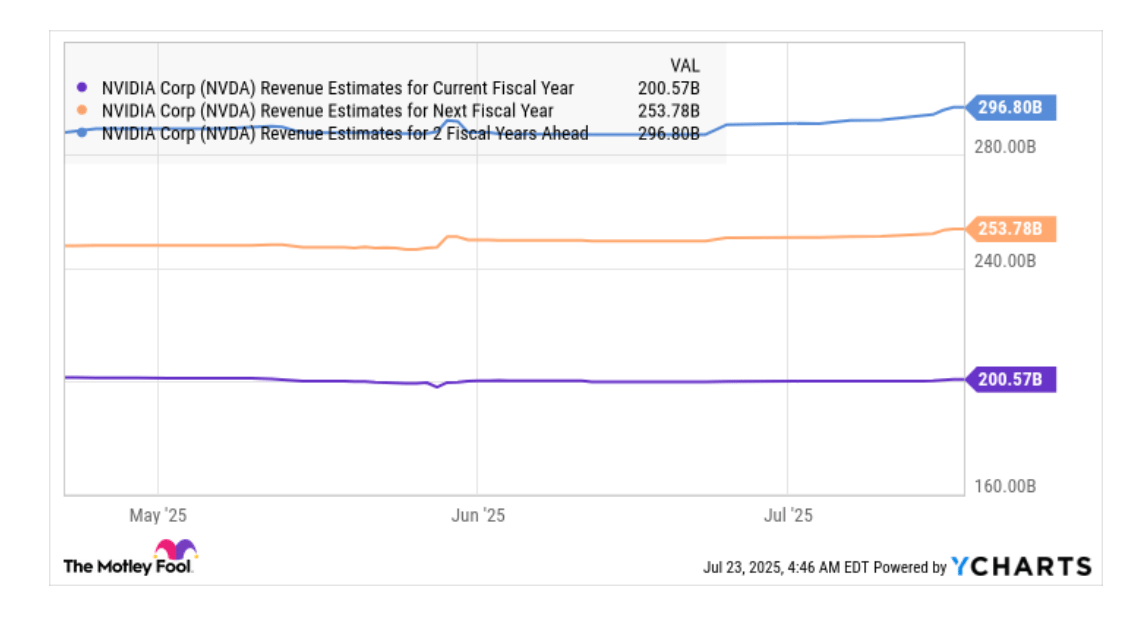1148x630 pixels.
Task: Click the YCharts logo
Action: (x=1021, y=566)
